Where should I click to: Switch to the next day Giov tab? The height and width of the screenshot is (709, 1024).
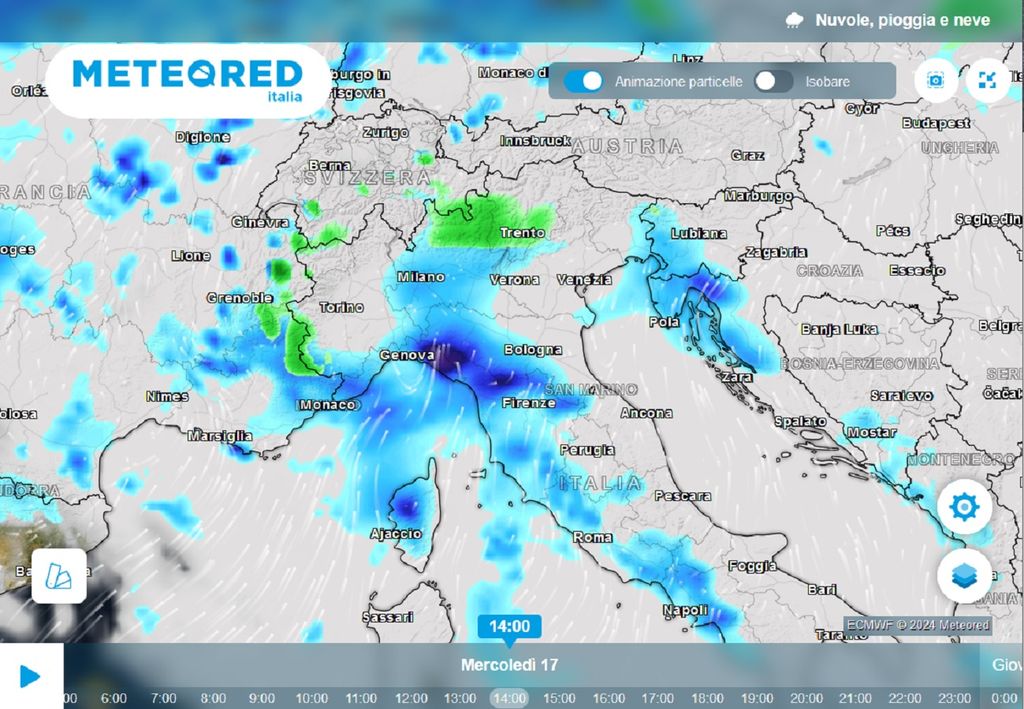point(1005,665)
